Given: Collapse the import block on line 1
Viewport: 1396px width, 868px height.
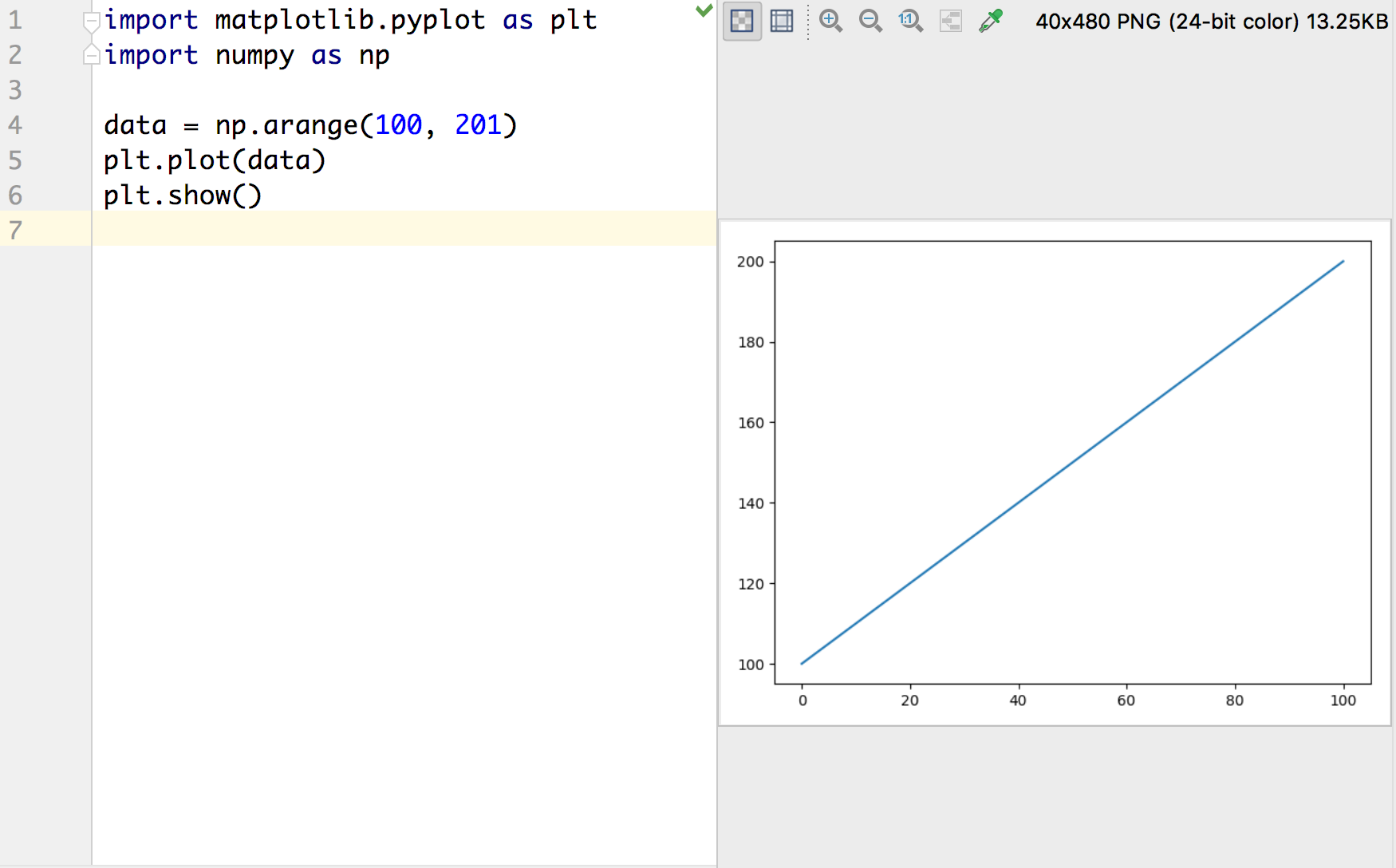Looking at the screenshot, I should coord(92,20).
